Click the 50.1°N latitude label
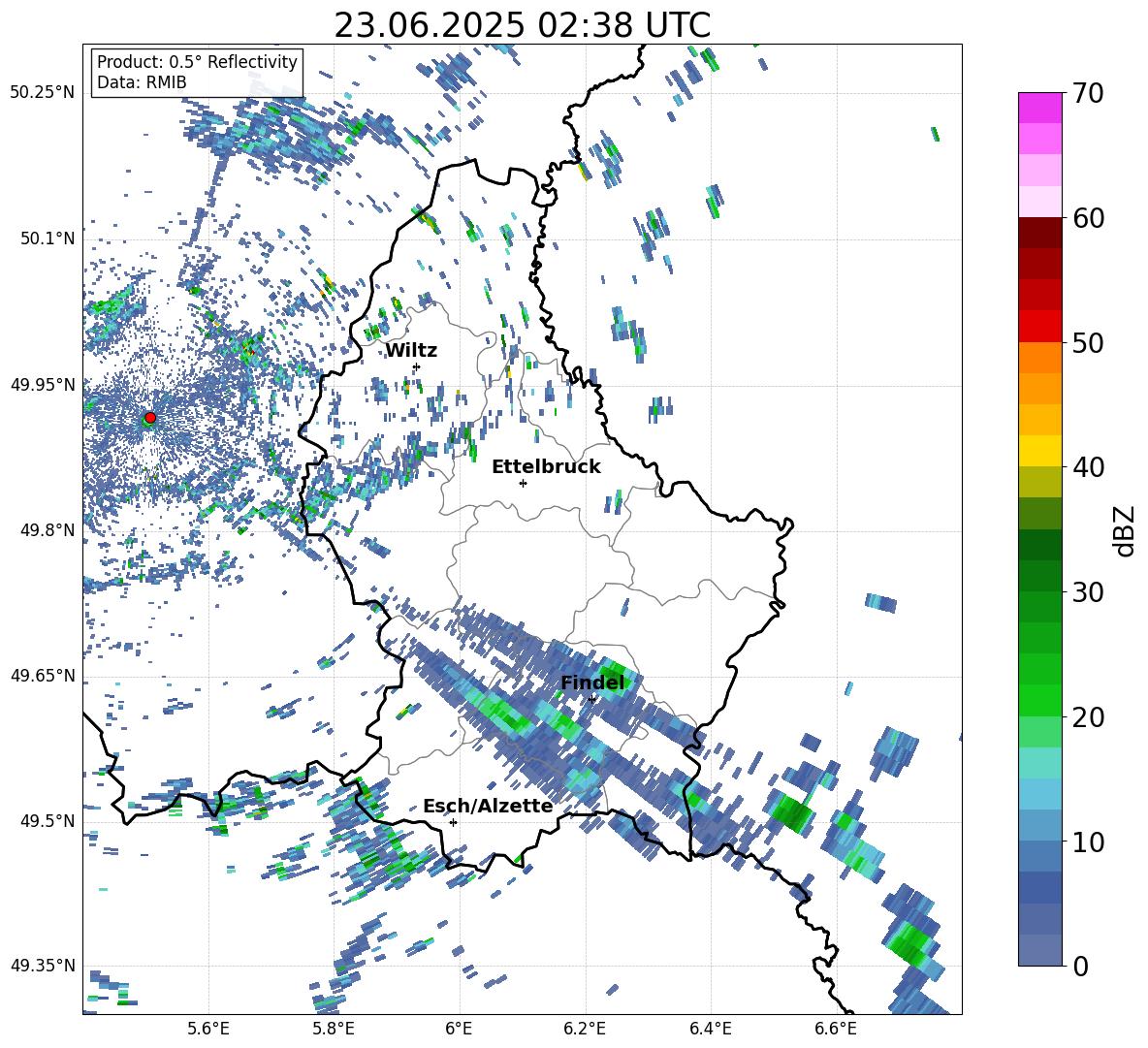1148x1048 pixels. coord(47,238)
